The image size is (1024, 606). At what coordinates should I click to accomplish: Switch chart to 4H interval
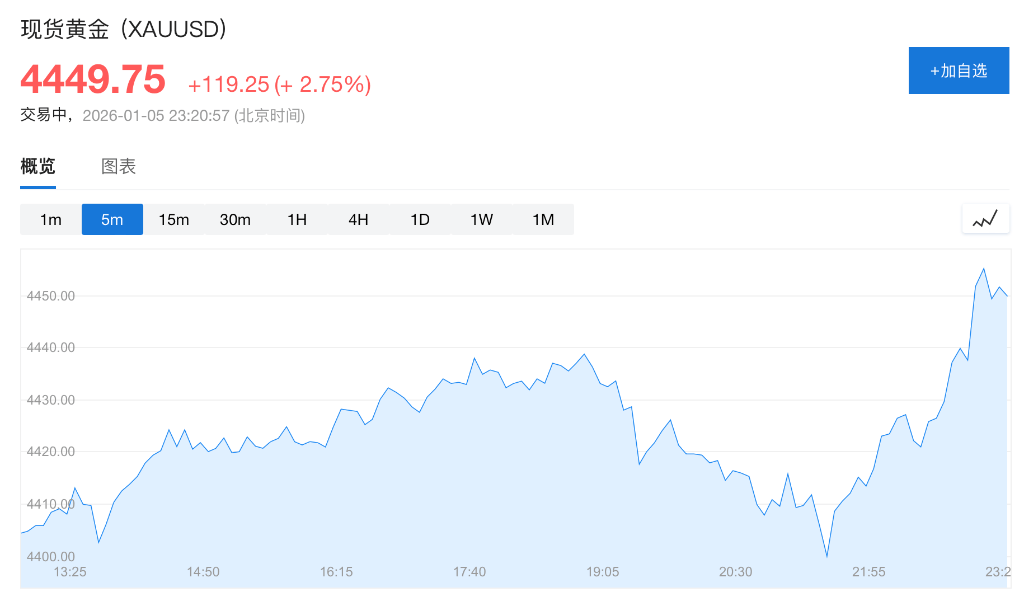click(x=358, y=220)
